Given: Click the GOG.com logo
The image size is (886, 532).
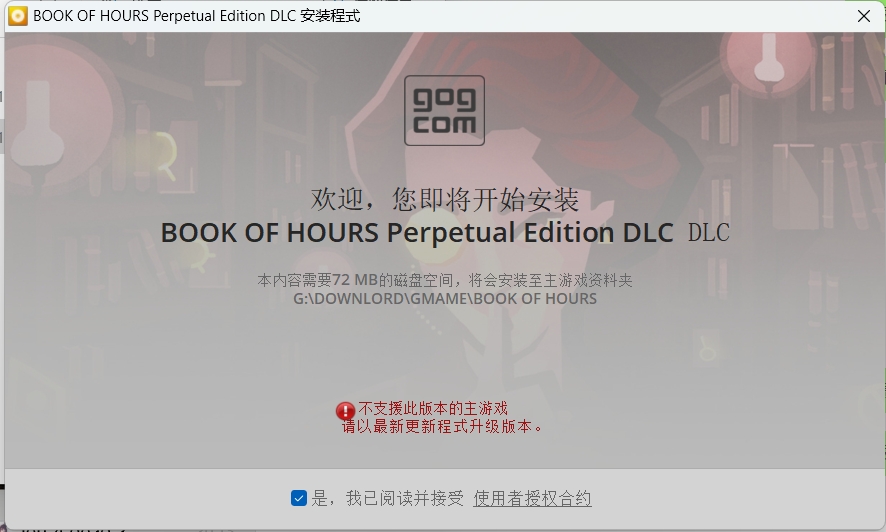Looking at the screenshot, I should click(x=444, y=111).
